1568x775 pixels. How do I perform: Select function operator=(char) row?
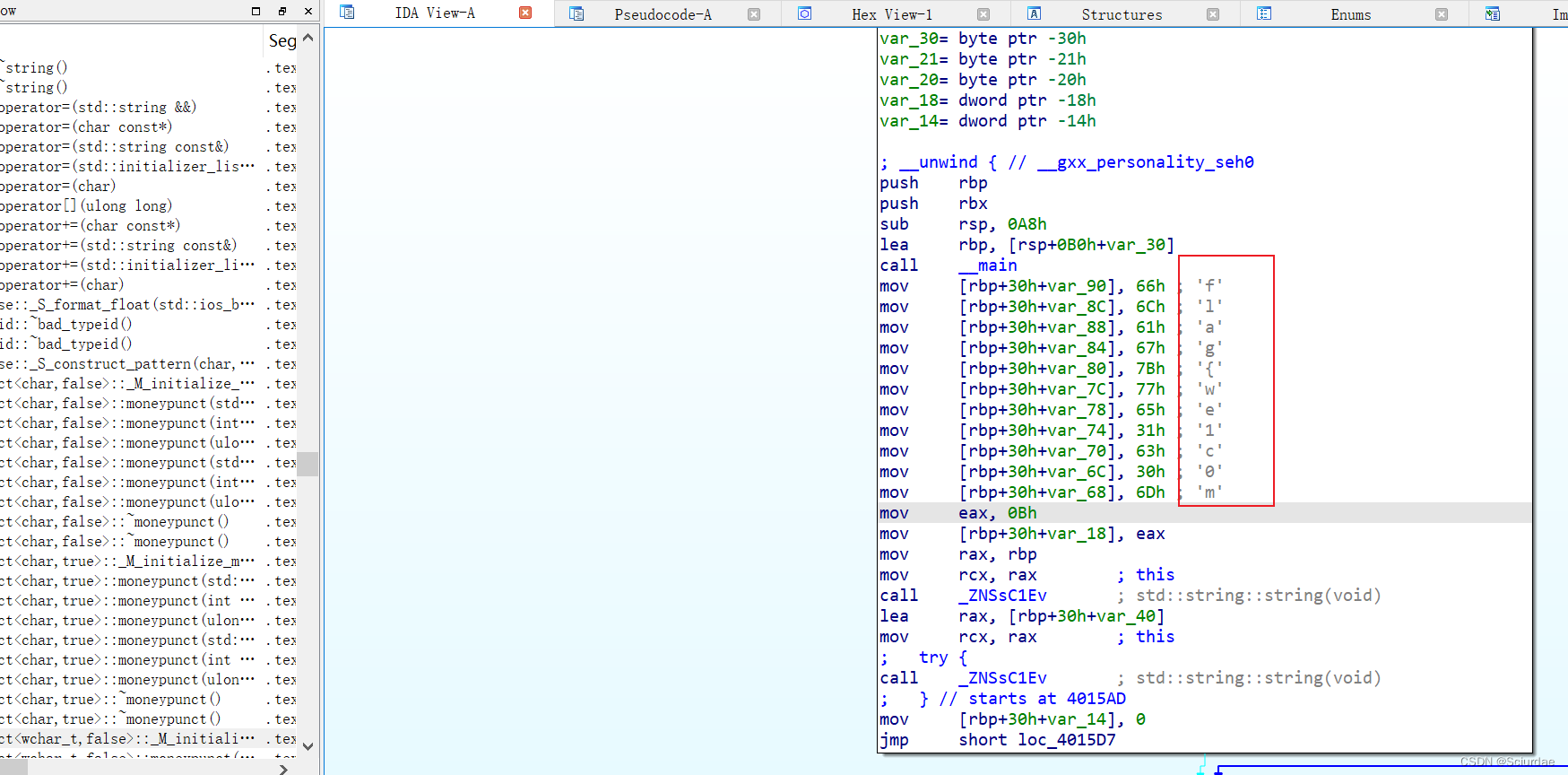pos(148,186)
